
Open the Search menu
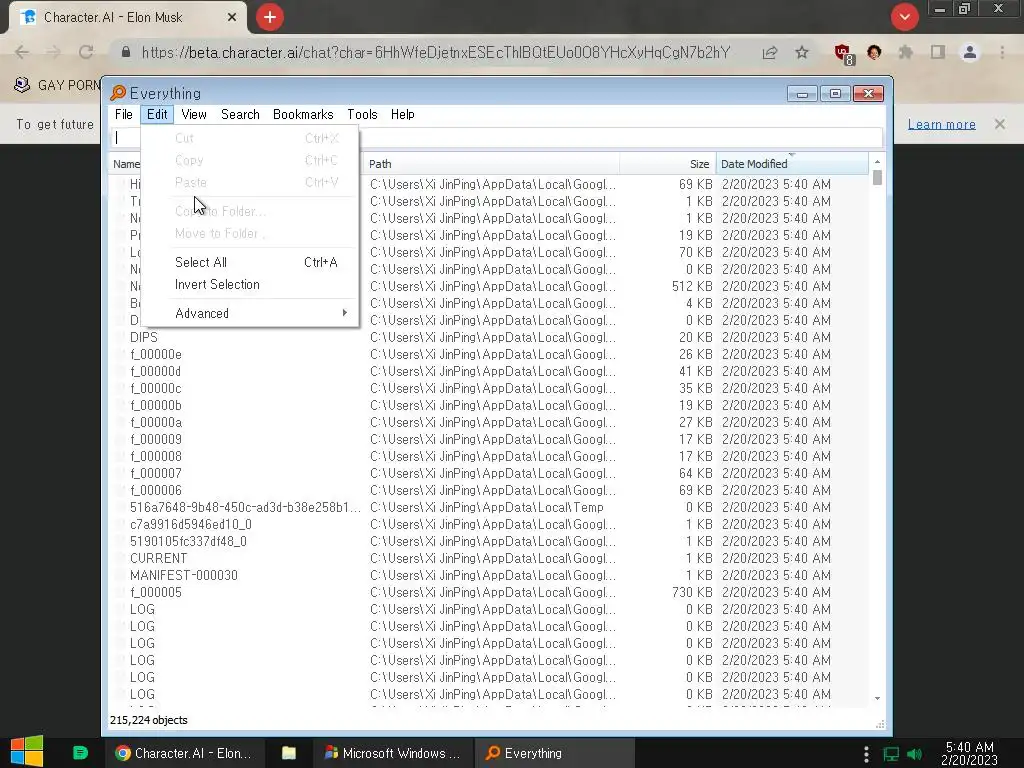click(240, 114)
